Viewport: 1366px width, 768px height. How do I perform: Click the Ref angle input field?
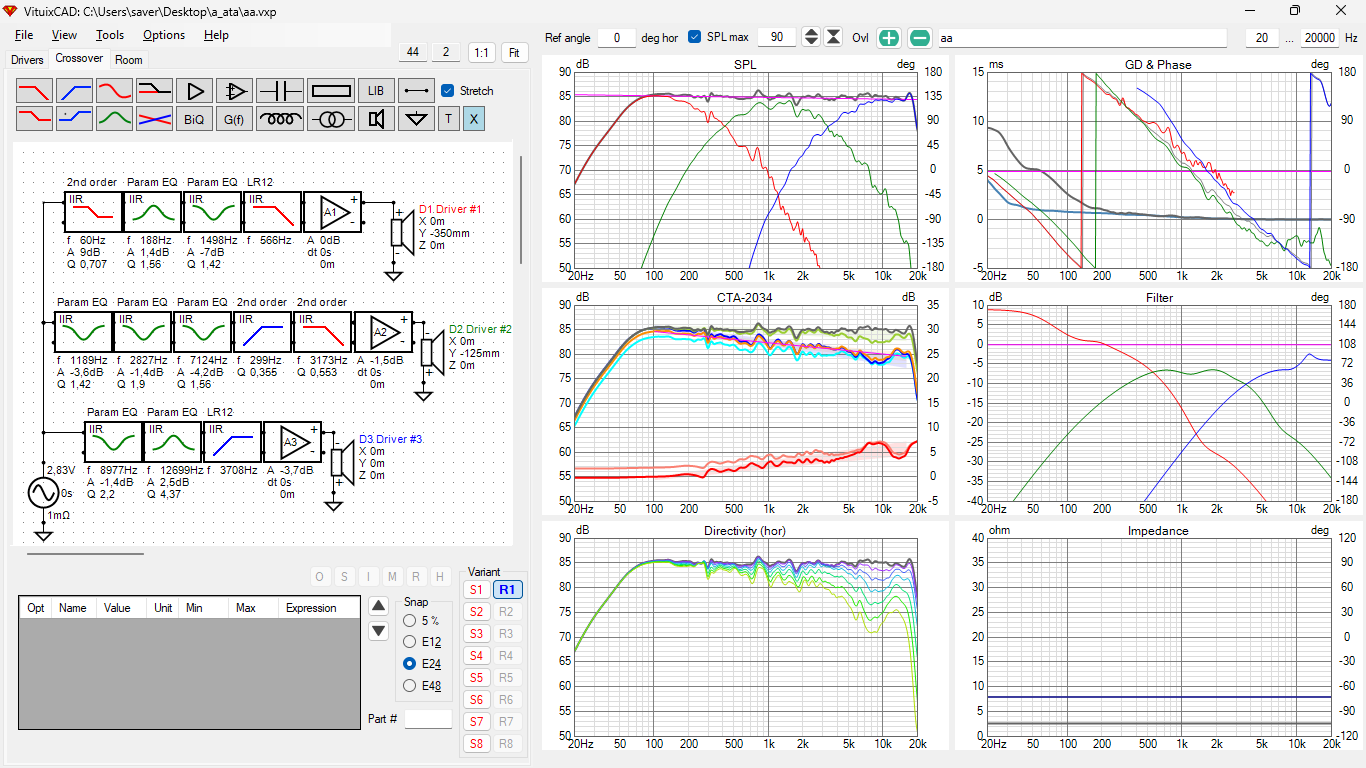click(x=617, y=38)
